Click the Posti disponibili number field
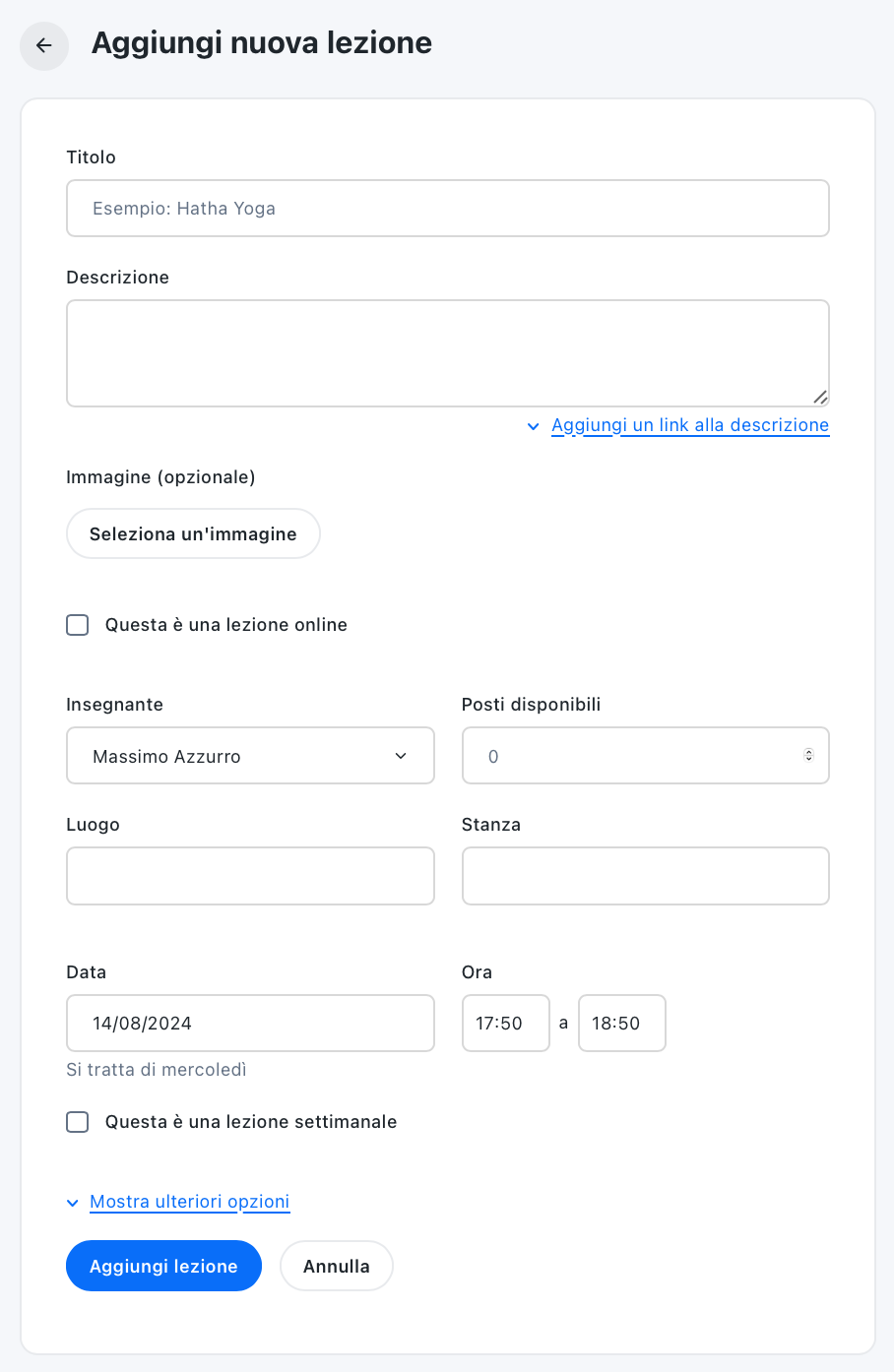Image resolution: width=894 pixels, height=1372 pixels. (646, 756)
